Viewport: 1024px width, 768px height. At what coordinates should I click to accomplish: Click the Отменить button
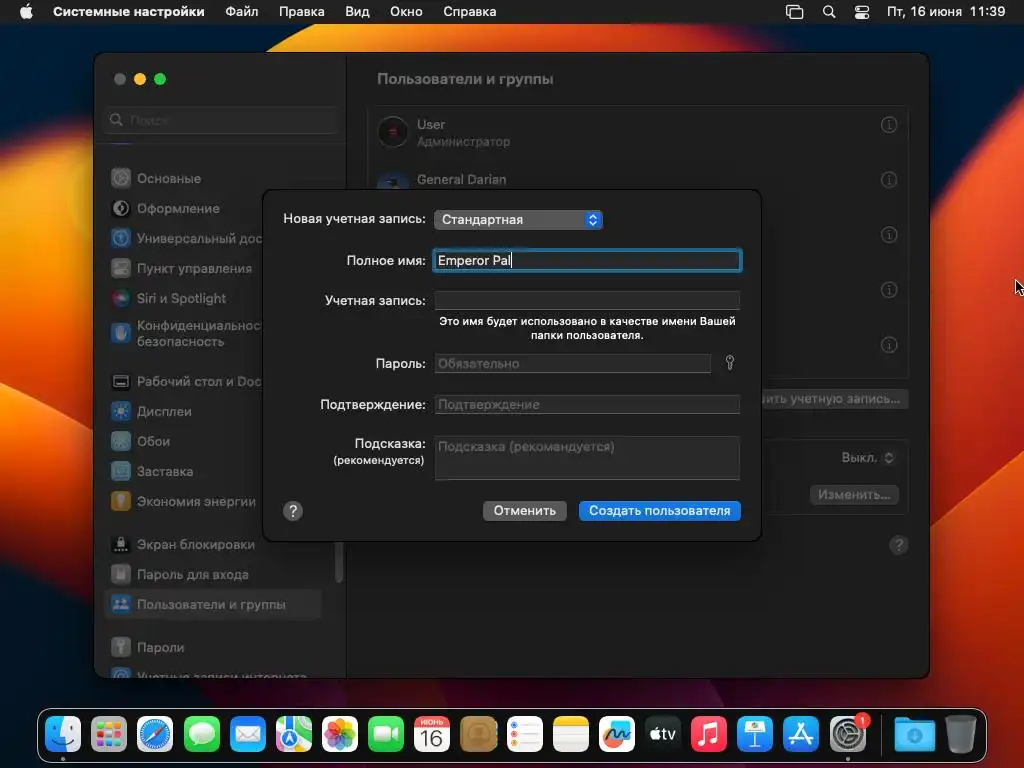pos(525,511)
